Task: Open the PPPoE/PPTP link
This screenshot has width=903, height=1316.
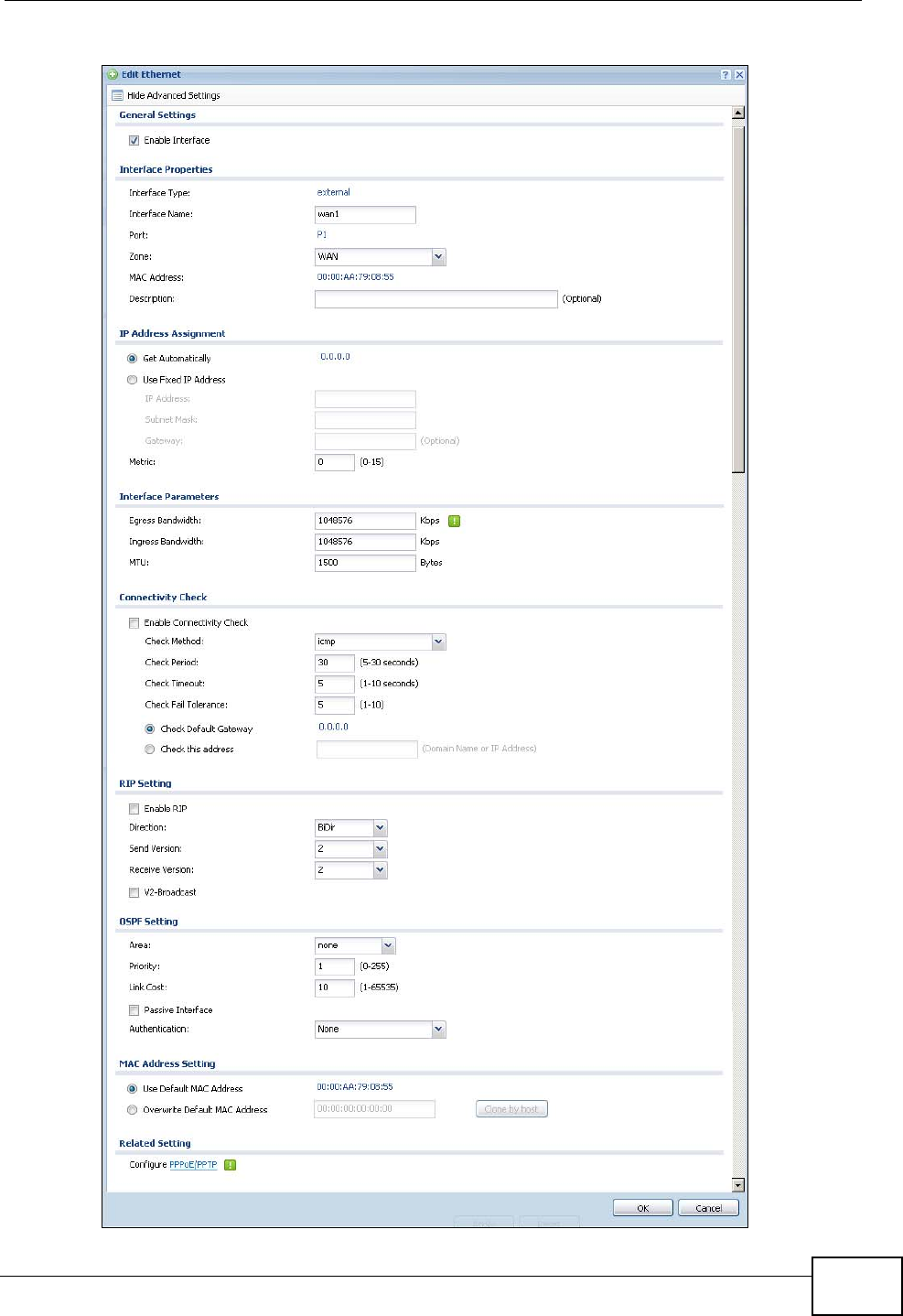Action: pos(193,1165)
